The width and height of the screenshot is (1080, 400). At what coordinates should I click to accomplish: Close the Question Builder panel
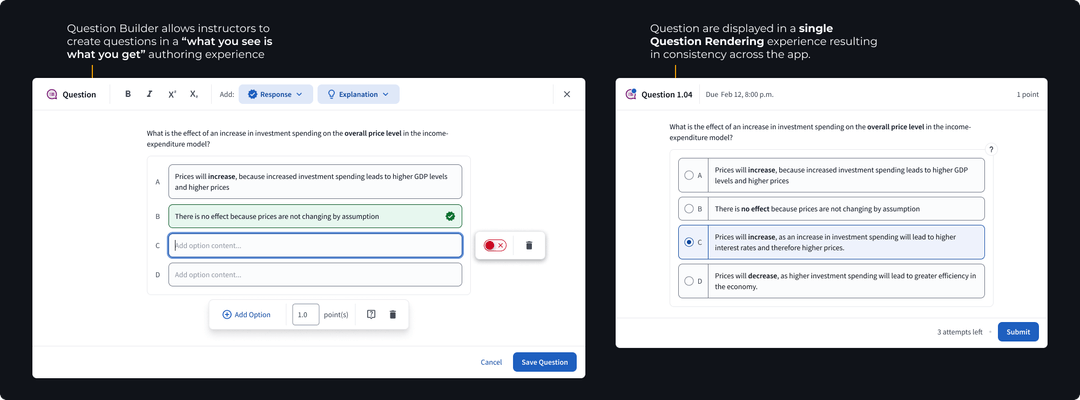click(567, 94)
